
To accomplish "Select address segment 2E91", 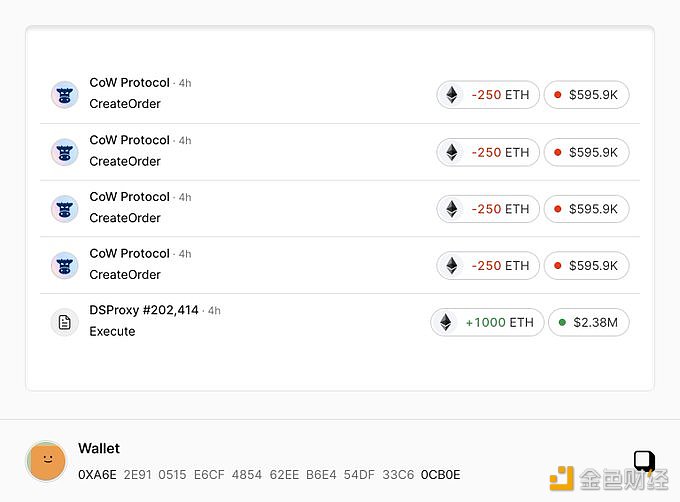I will tap(137, 475).
